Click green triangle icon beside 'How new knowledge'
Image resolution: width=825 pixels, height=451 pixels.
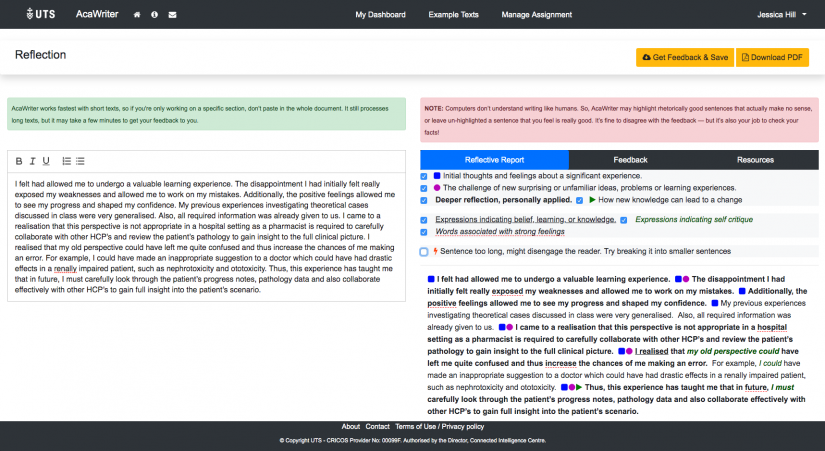592,200
